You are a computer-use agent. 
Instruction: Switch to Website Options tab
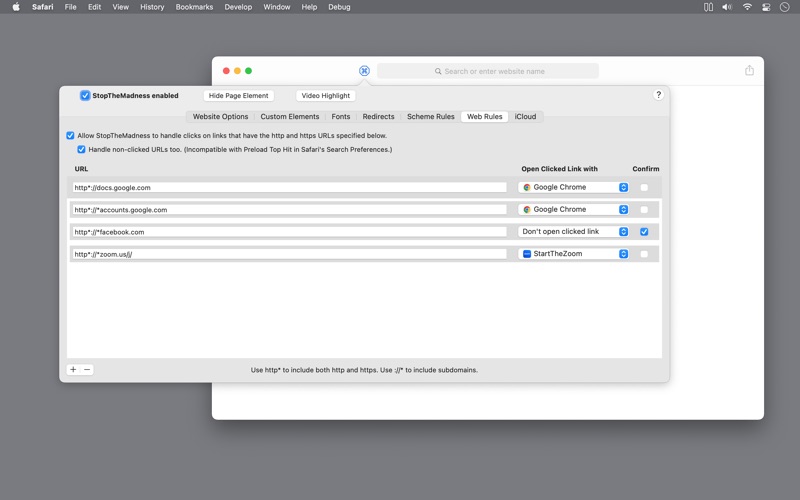(220, 116)
